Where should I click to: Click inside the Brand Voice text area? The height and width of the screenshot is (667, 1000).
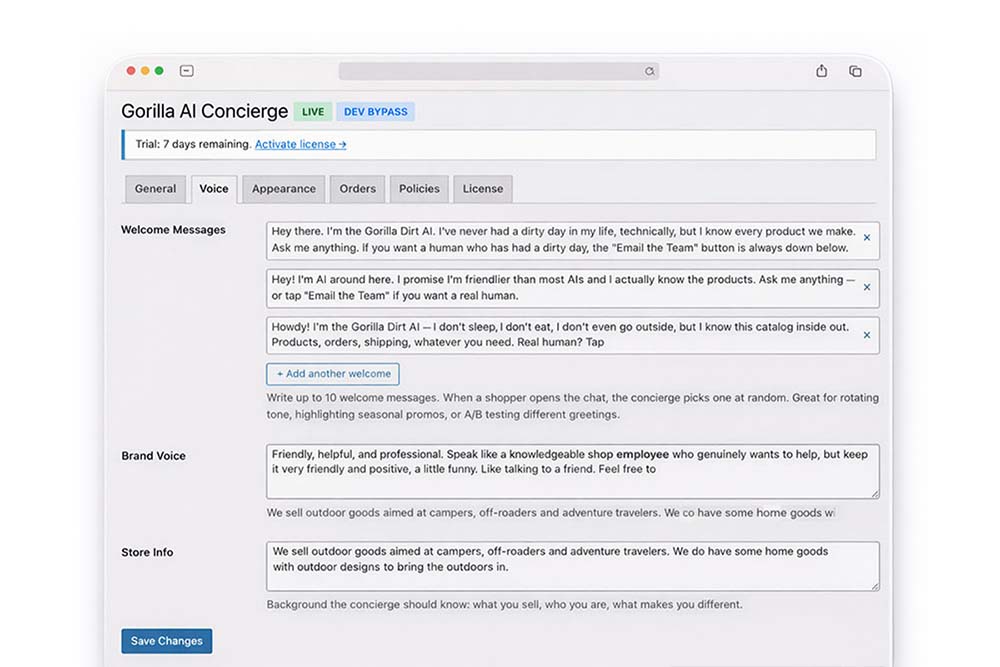coord(572,482)
